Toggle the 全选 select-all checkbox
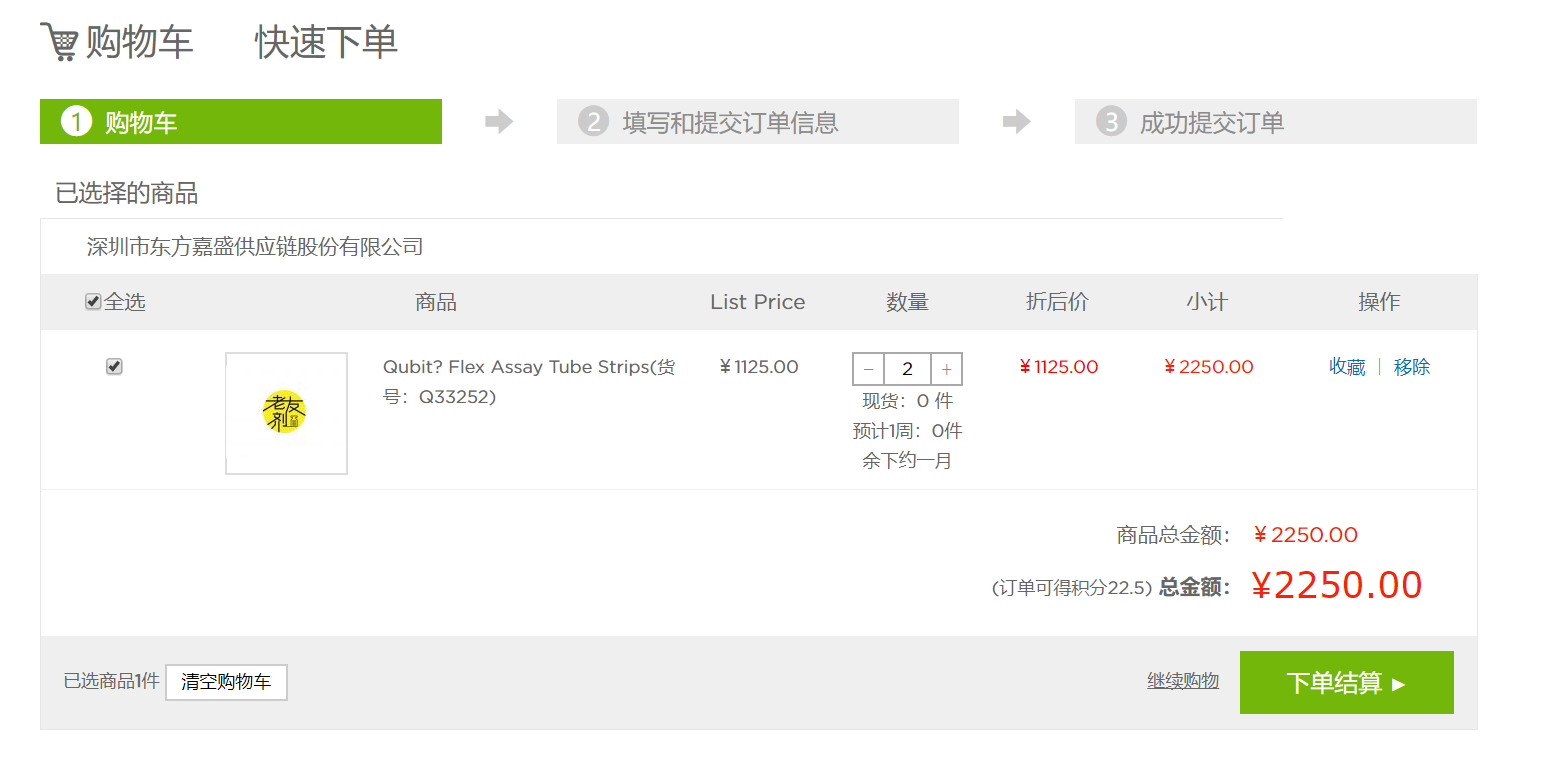Image resolution: width=1548 pixels, height=758 pixels. 93,302
